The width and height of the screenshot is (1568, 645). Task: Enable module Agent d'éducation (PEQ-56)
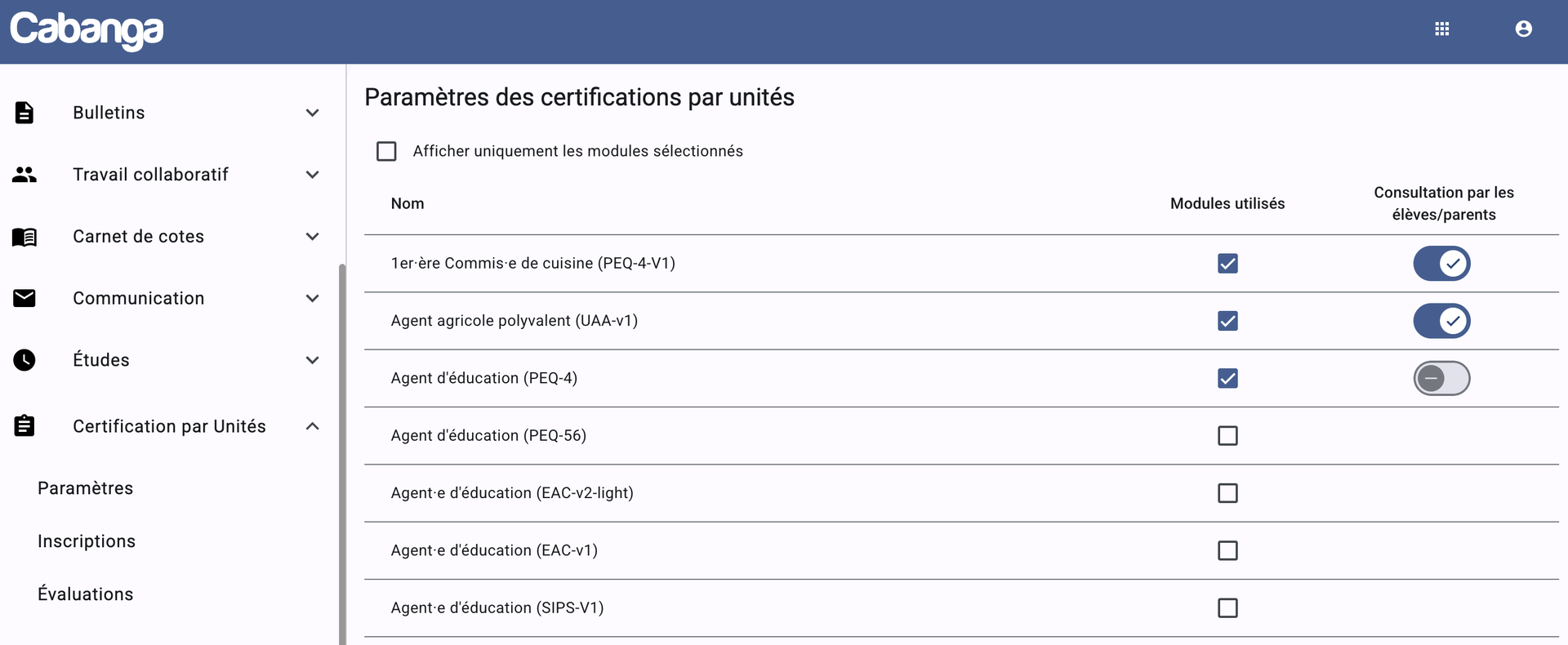pos(1227,436)
